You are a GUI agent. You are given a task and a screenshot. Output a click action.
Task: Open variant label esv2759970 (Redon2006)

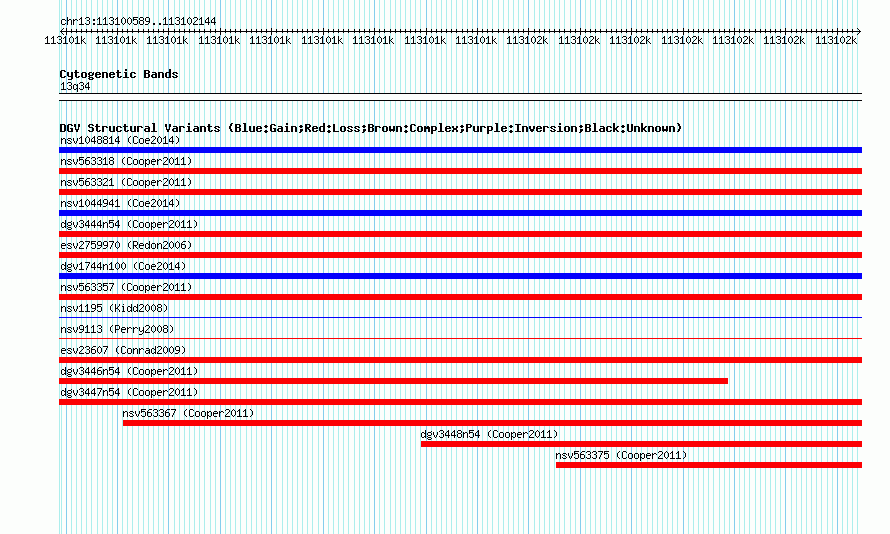click(x=126, y=245)
